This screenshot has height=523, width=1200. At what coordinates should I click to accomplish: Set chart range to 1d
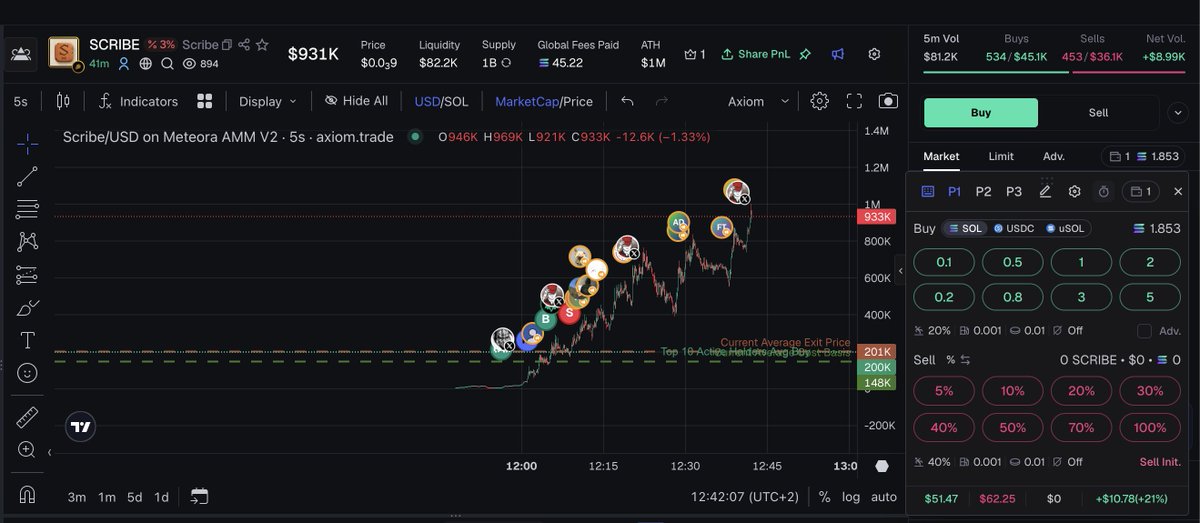tap(161, 497)
